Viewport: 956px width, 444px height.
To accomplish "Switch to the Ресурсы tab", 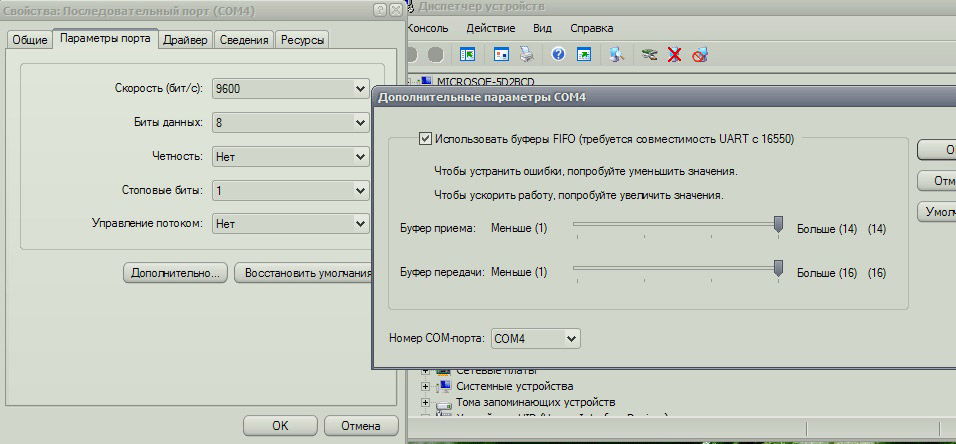I will (302, 40).
